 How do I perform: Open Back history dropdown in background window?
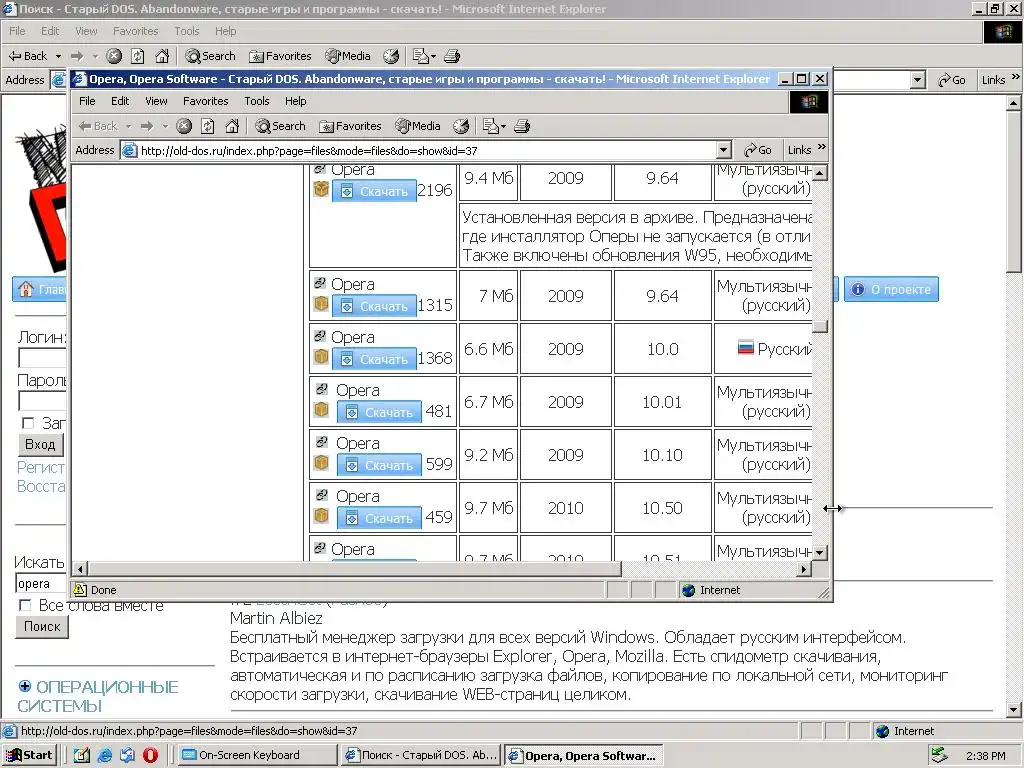[x=58, y=56]
